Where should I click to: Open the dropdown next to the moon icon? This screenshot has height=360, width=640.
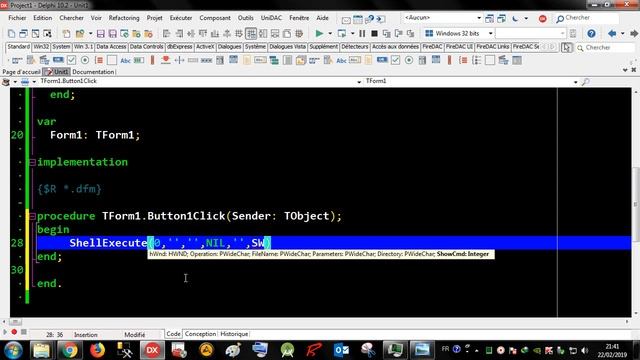526,18
